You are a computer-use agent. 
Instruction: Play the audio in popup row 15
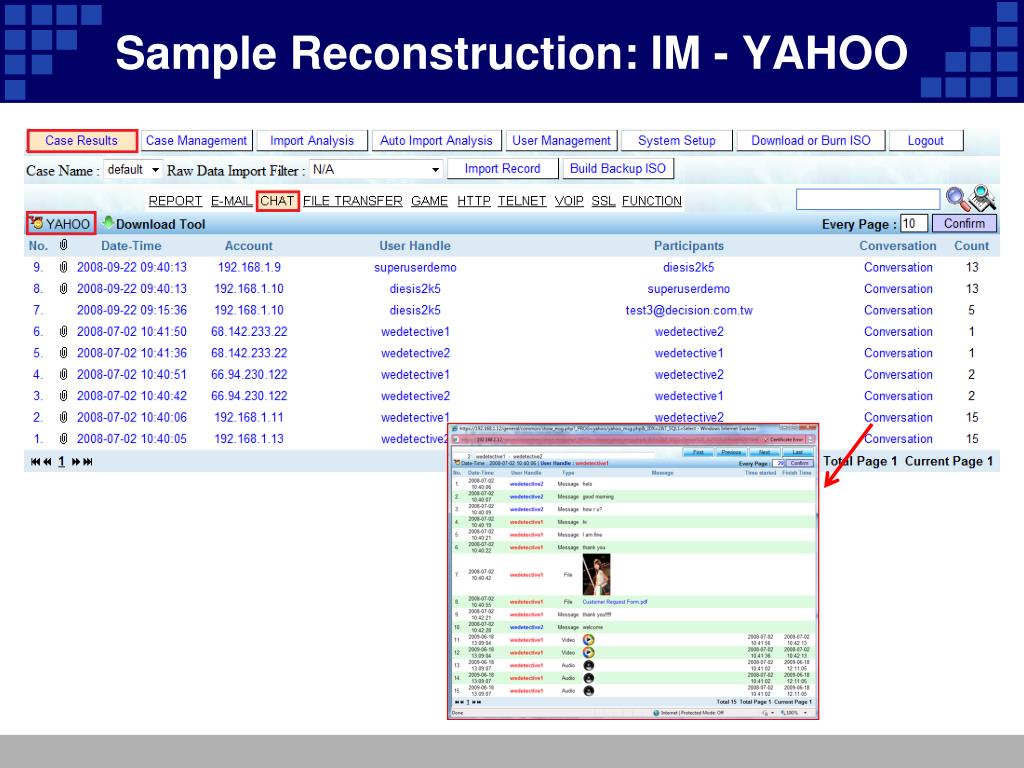click(x=588, y=690)
